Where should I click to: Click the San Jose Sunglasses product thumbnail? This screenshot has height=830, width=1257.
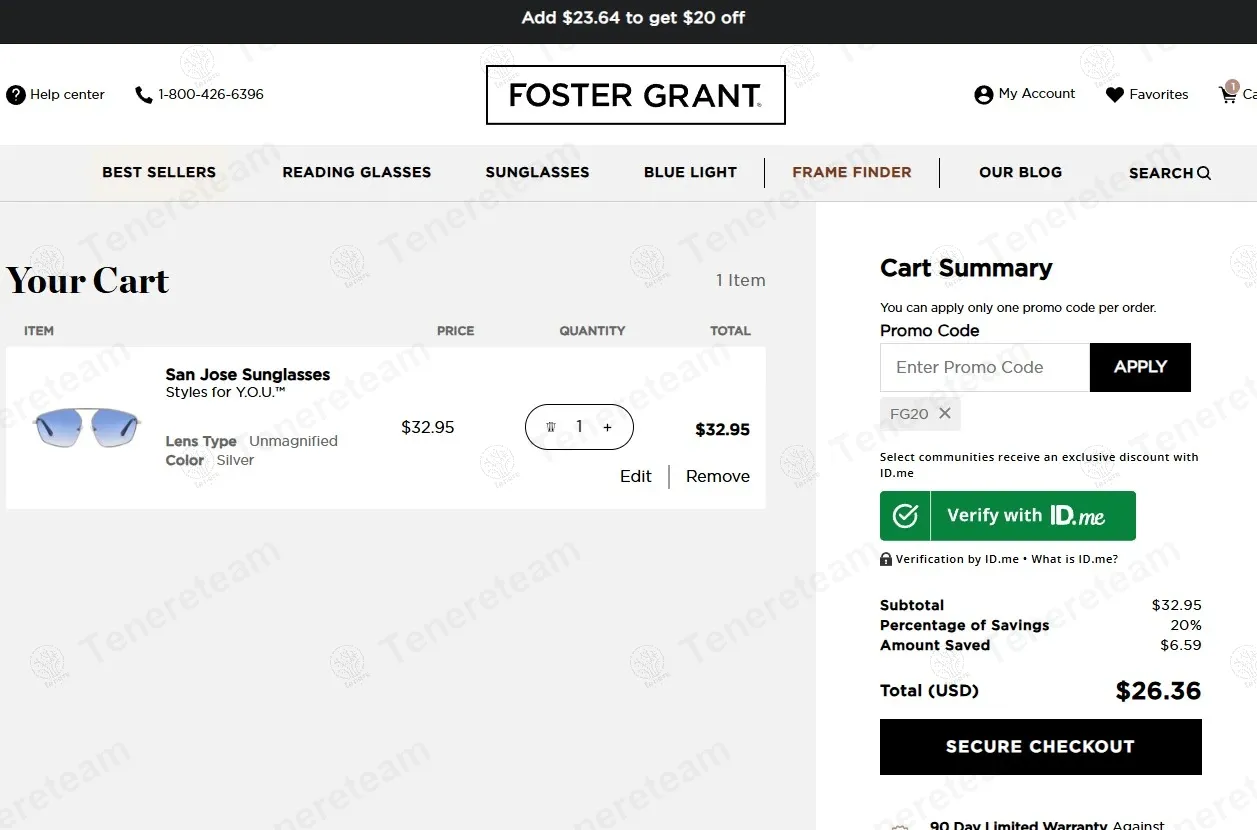click(85, 427)
